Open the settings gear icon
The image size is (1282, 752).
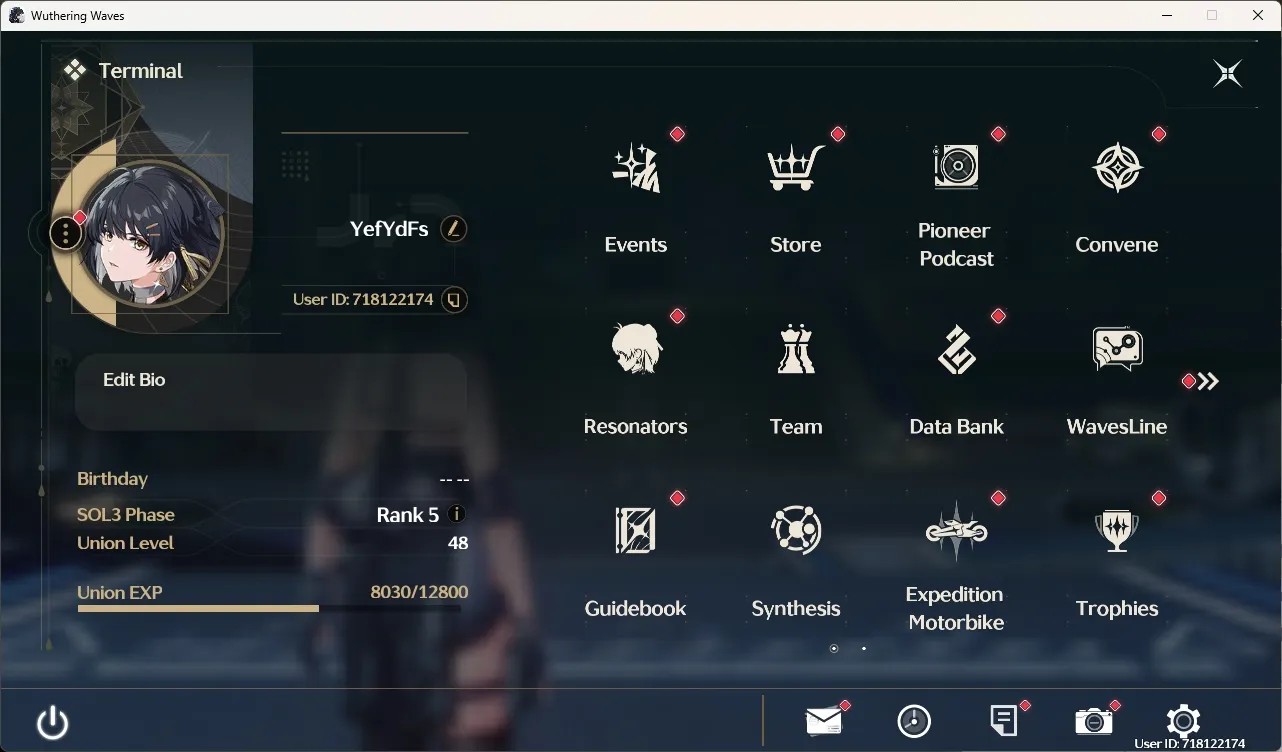point(1183,721)
